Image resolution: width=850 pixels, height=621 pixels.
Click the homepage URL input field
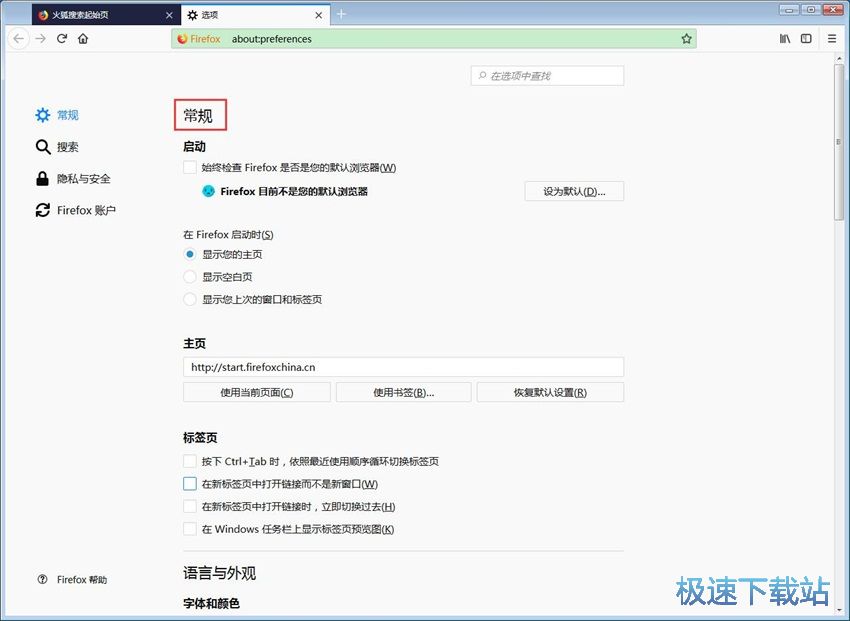click(x=403, y=367)
